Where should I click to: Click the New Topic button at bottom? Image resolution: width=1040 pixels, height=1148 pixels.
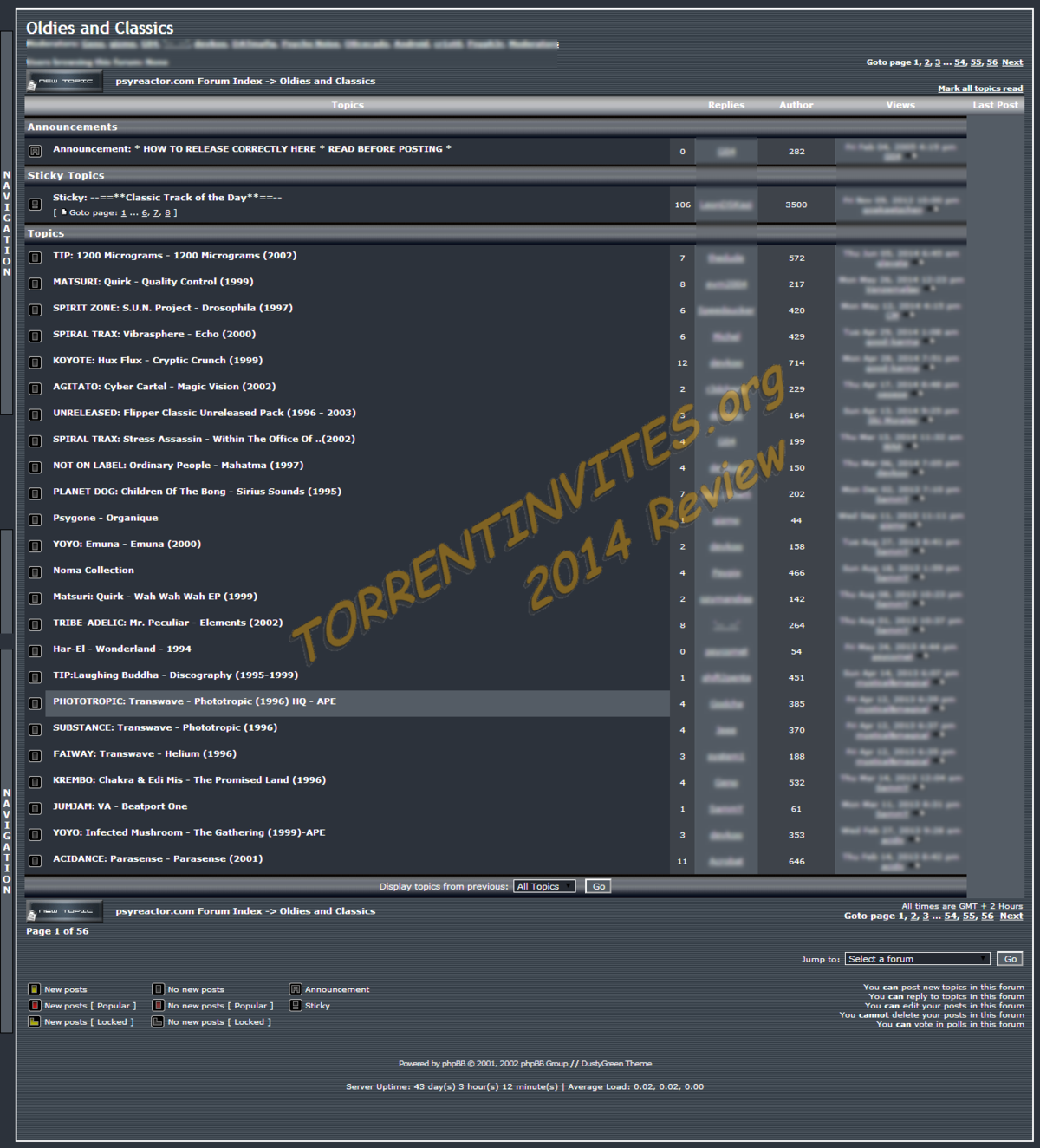coord(65,911)
